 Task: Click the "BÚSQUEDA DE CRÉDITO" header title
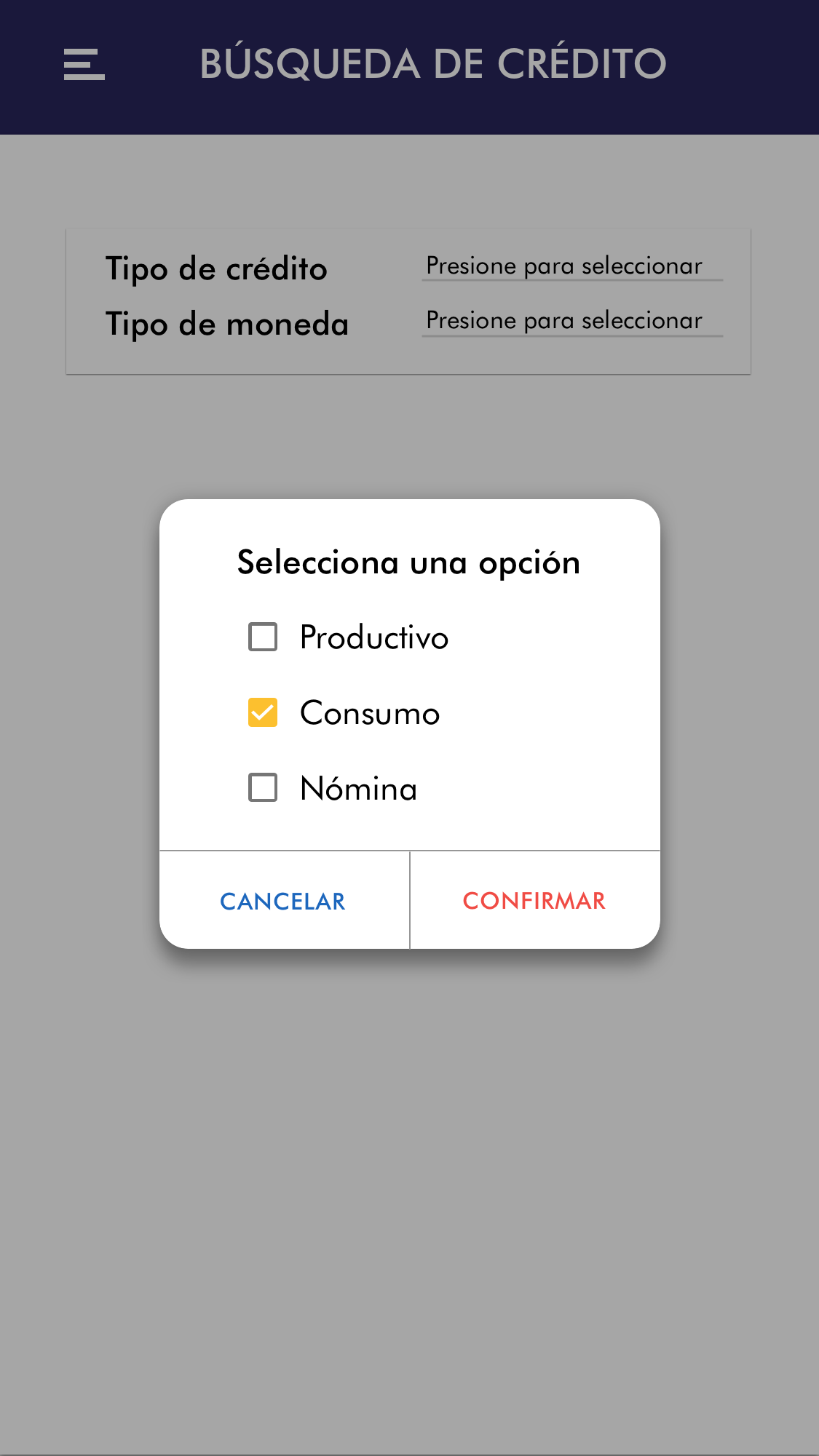pos(433,64)
